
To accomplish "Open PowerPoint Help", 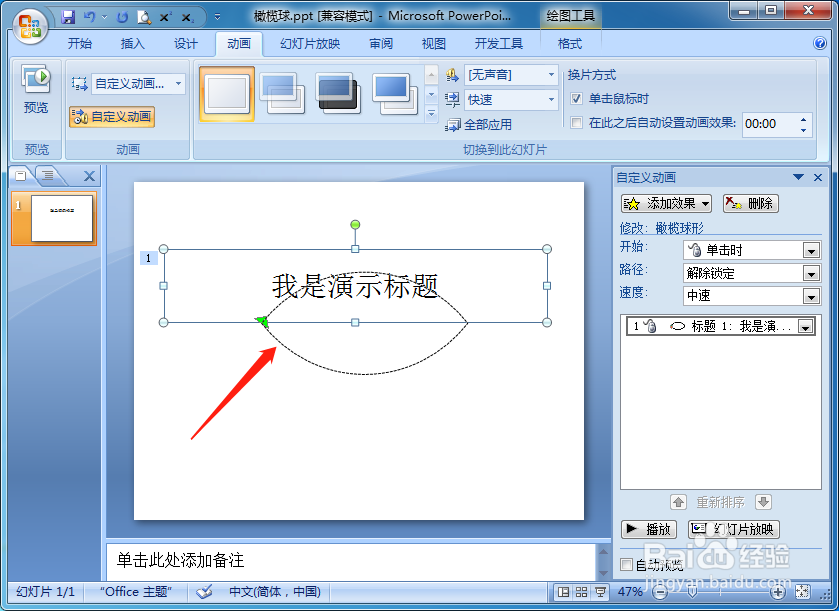I will (x=820, y=43).
